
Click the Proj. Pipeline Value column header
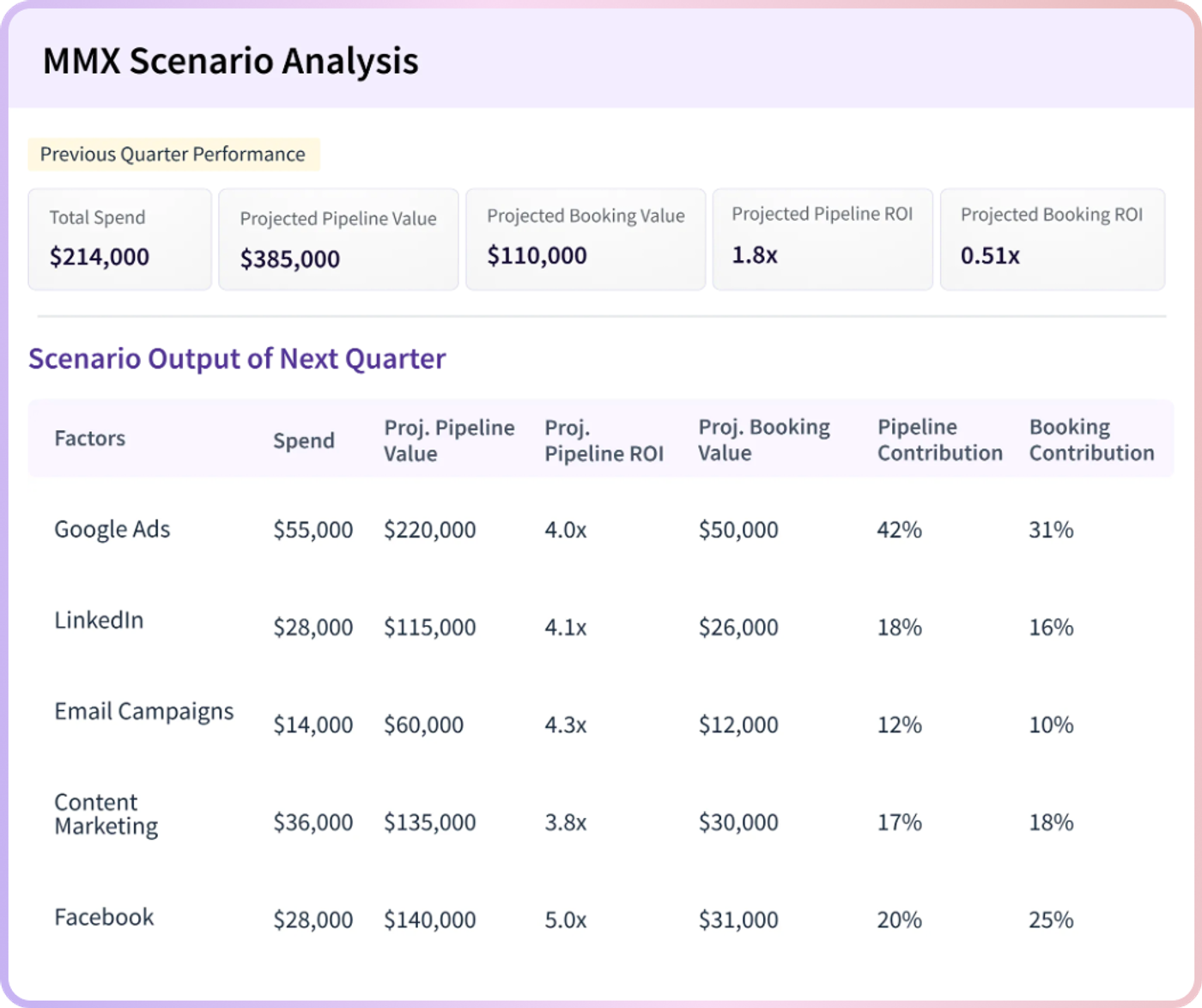point(449,440)
